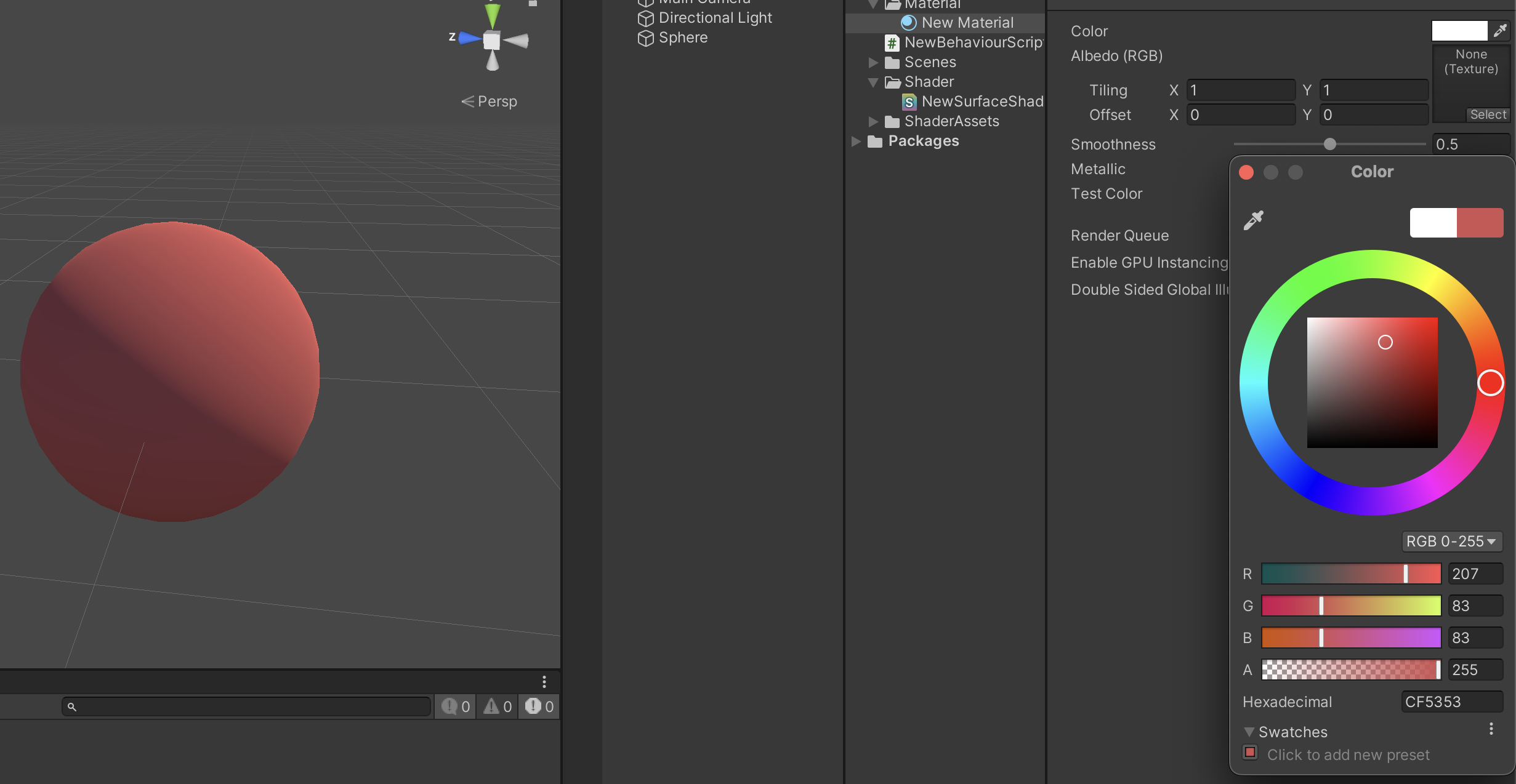Viewport: 1516px width, 784px height.
Task: Click the eyedropper in Color picker window
Action: [x=1253, y=220]
